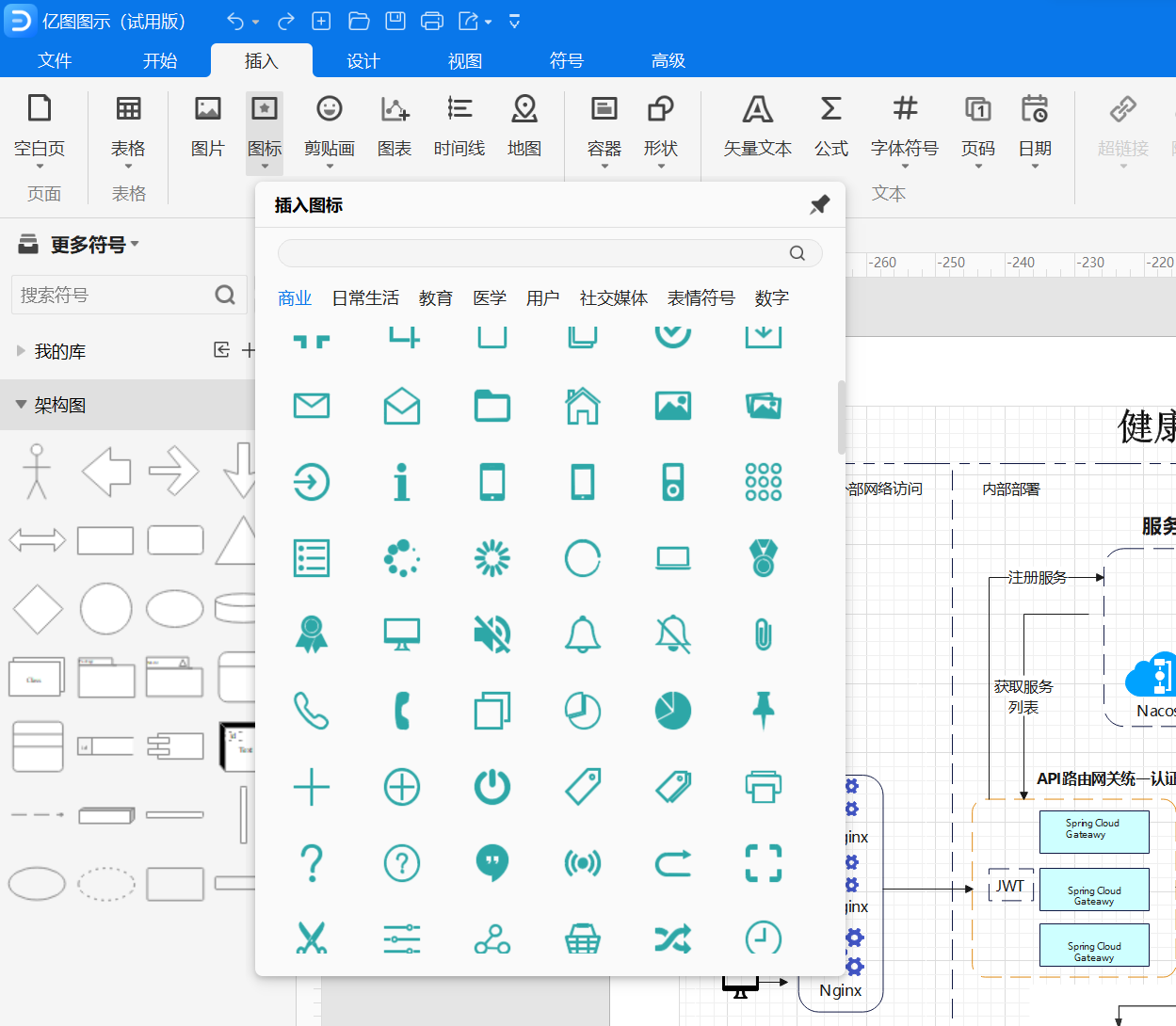Select the scissors icon
The width and height of the screenshot is (1176, 1026).
click(x=312, y=938)
